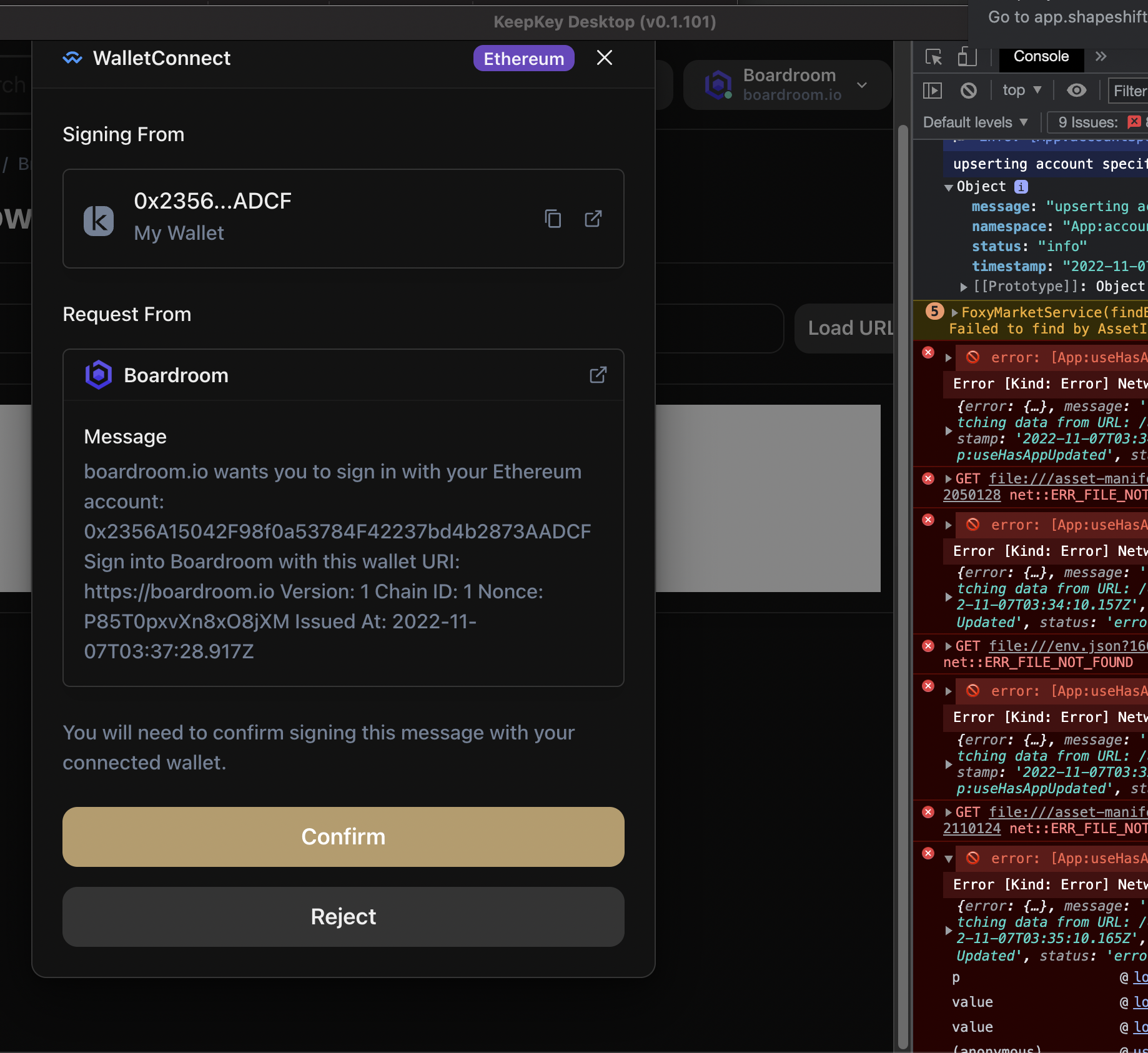
Task: Clear the console output
Action: (968, 91)
